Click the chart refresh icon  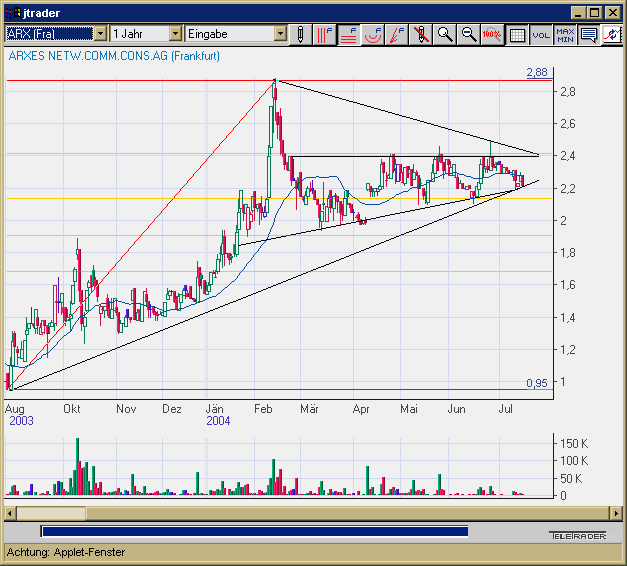click(x=612, y=34)
